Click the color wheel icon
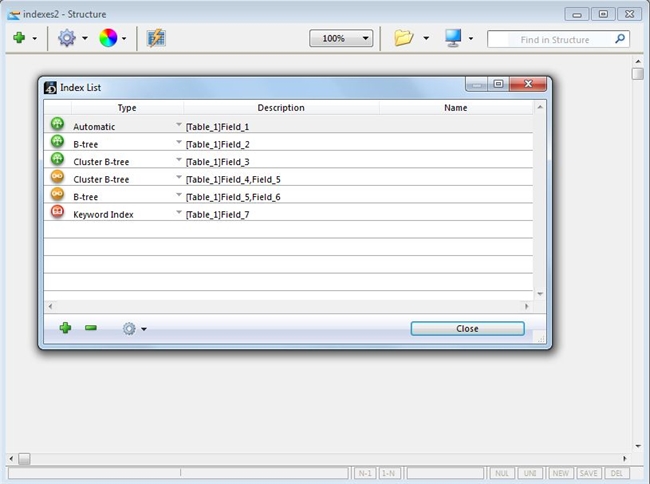The width and height of the screenshot is (650, 484). click(108, 38)
